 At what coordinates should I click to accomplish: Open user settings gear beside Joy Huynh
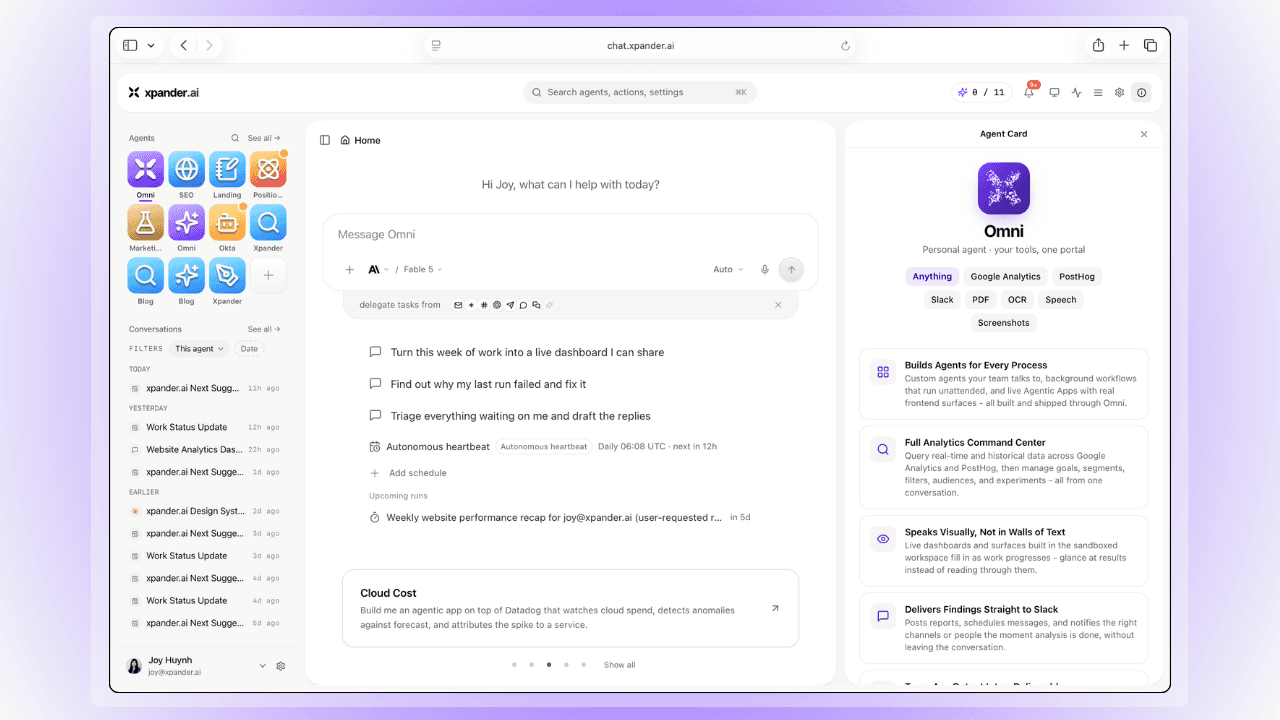281,666
